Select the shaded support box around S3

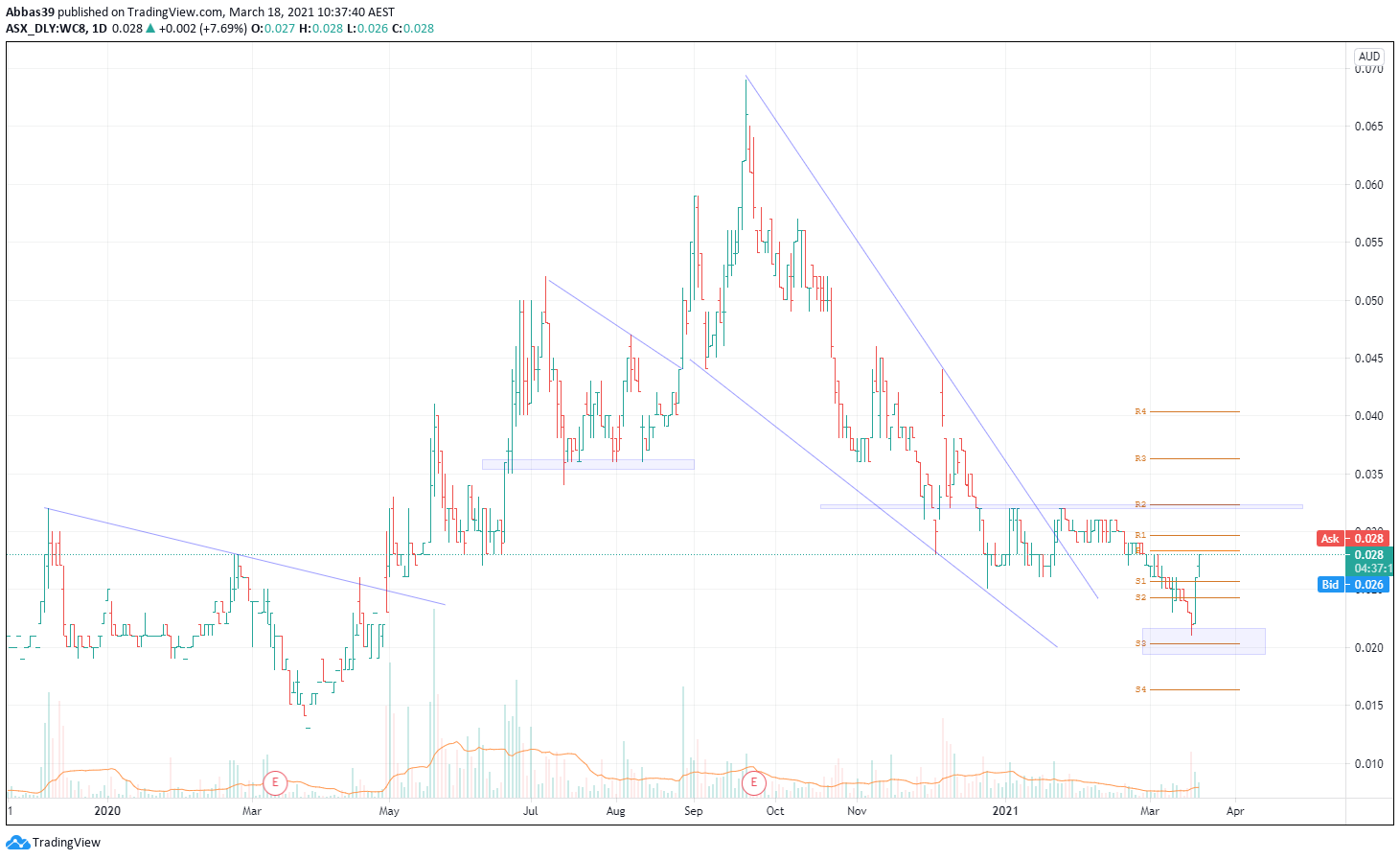click(1204, 641)
